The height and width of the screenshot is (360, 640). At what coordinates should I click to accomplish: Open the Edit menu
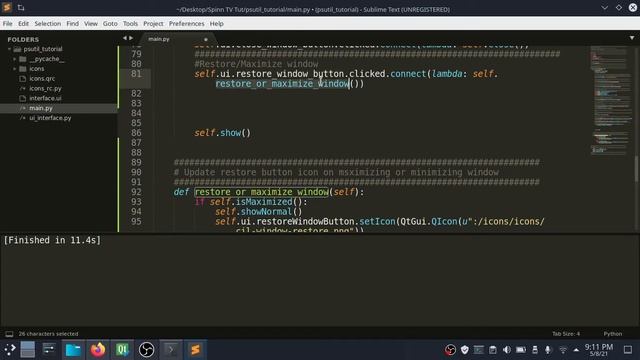tap(23, 24)
